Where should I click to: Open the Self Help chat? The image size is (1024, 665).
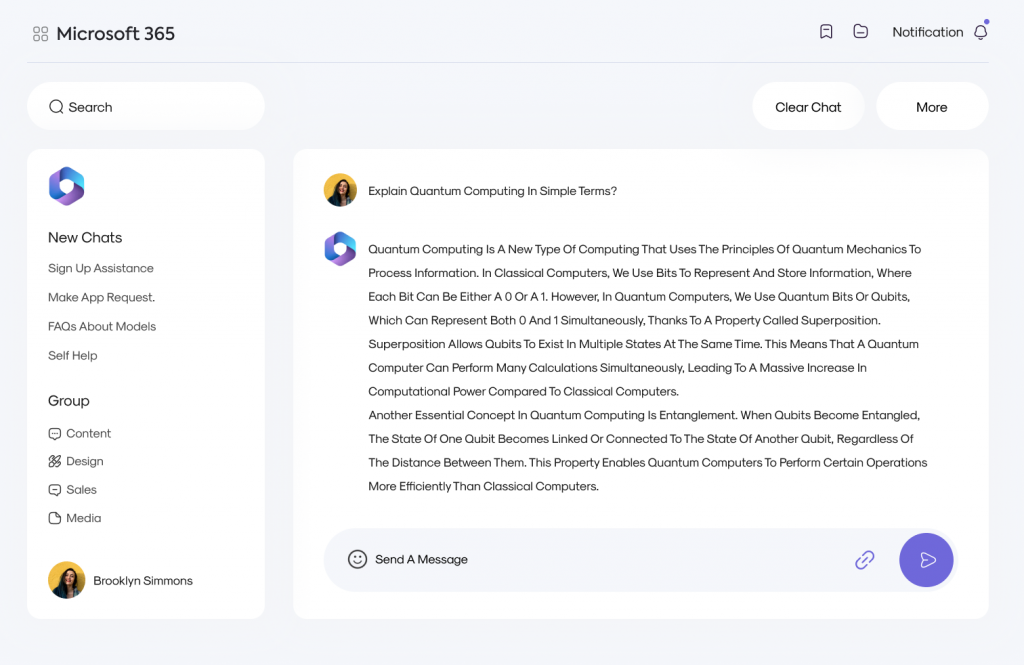[x=72, y=355]
